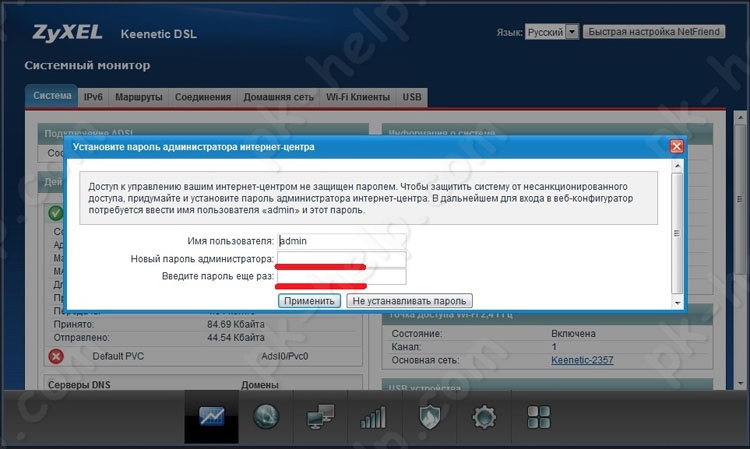Open the Security shield icon
This screenshot has height=449, width=750.
pos(430,416)
